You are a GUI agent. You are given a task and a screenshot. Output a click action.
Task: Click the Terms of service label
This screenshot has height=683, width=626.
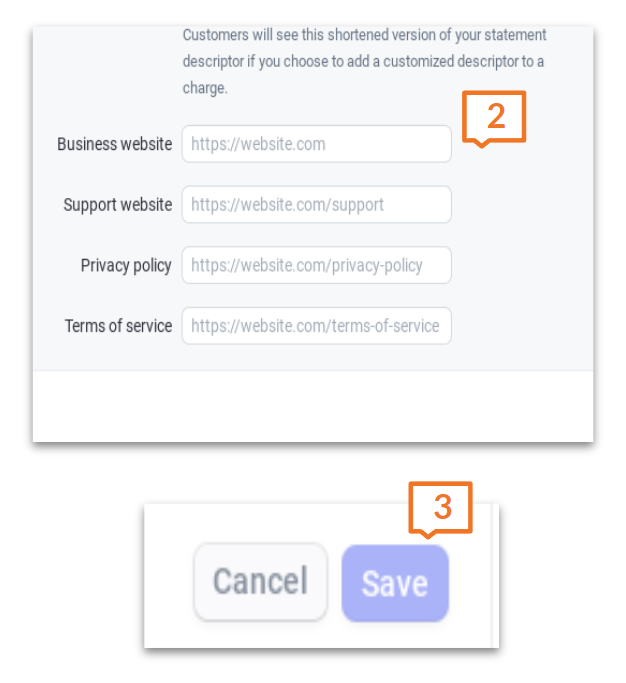click(x=118, y=326)
